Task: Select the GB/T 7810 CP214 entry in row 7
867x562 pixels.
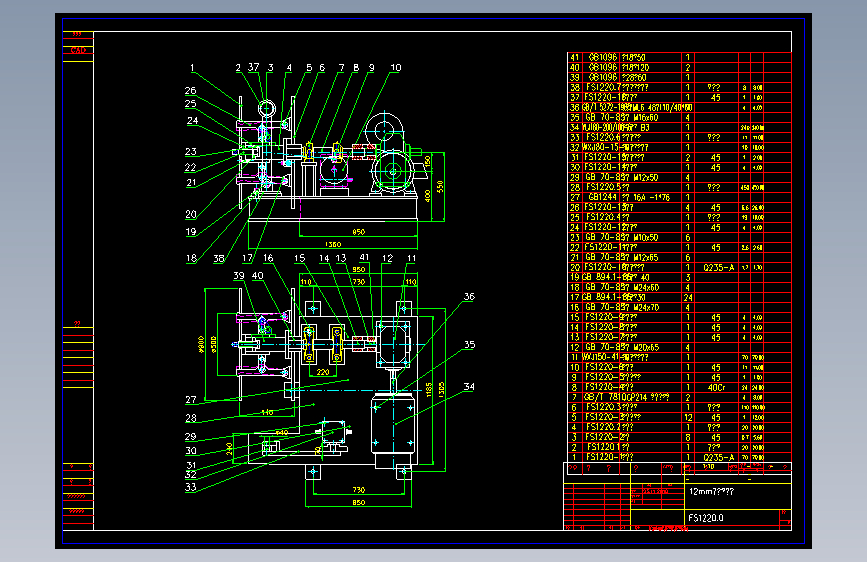Action: point(626,398)
